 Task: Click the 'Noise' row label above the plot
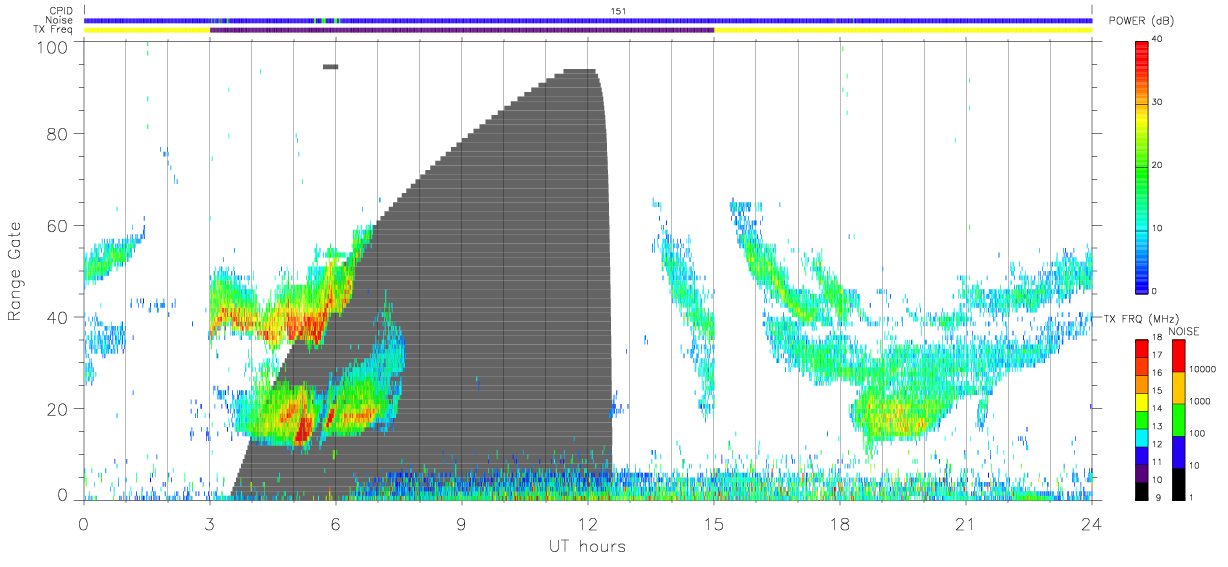click(60, 20)
